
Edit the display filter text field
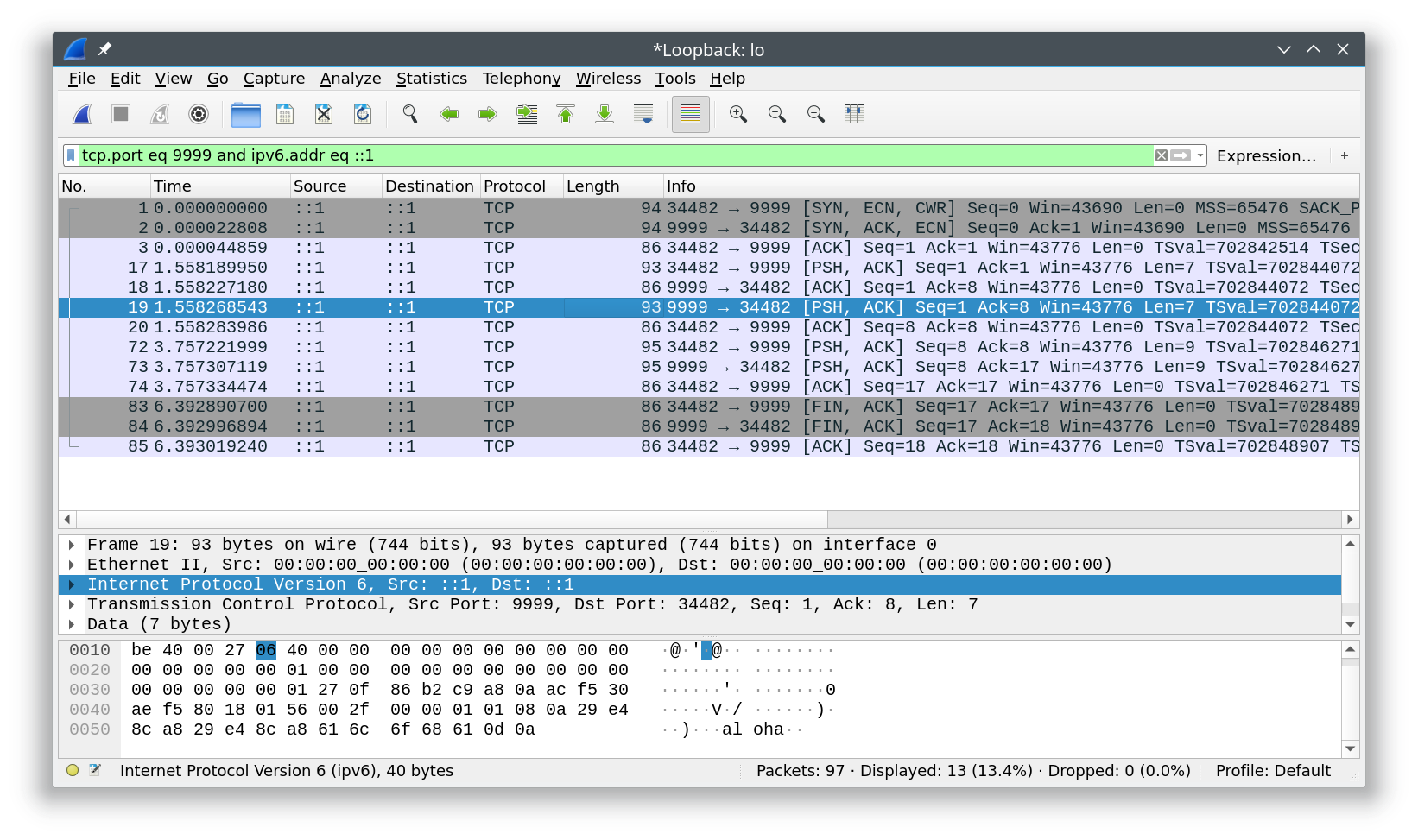point(616,155)
